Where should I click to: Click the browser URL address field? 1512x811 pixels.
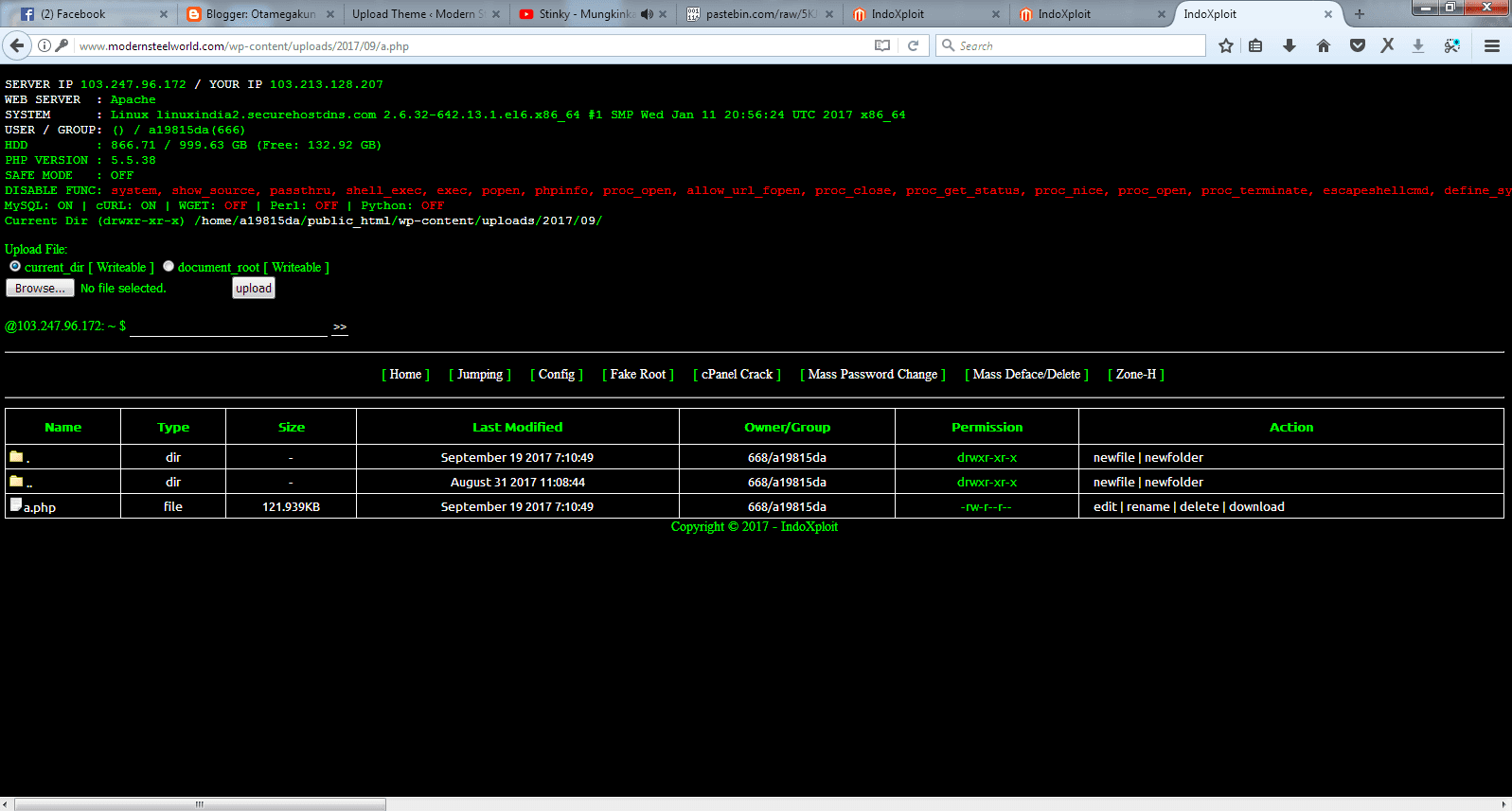(x=471, y=45)
